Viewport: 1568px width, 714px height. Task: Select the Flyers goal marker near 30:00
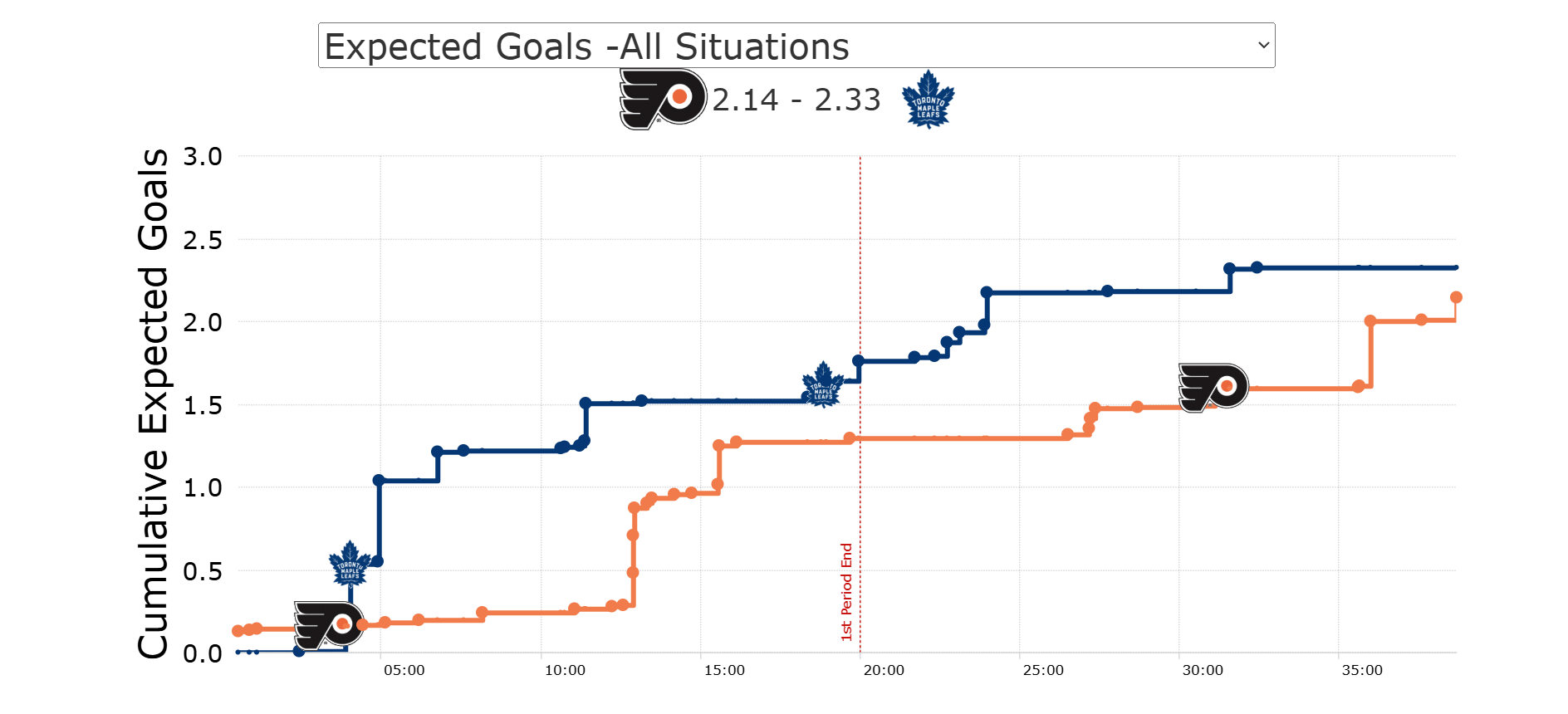1213,387
